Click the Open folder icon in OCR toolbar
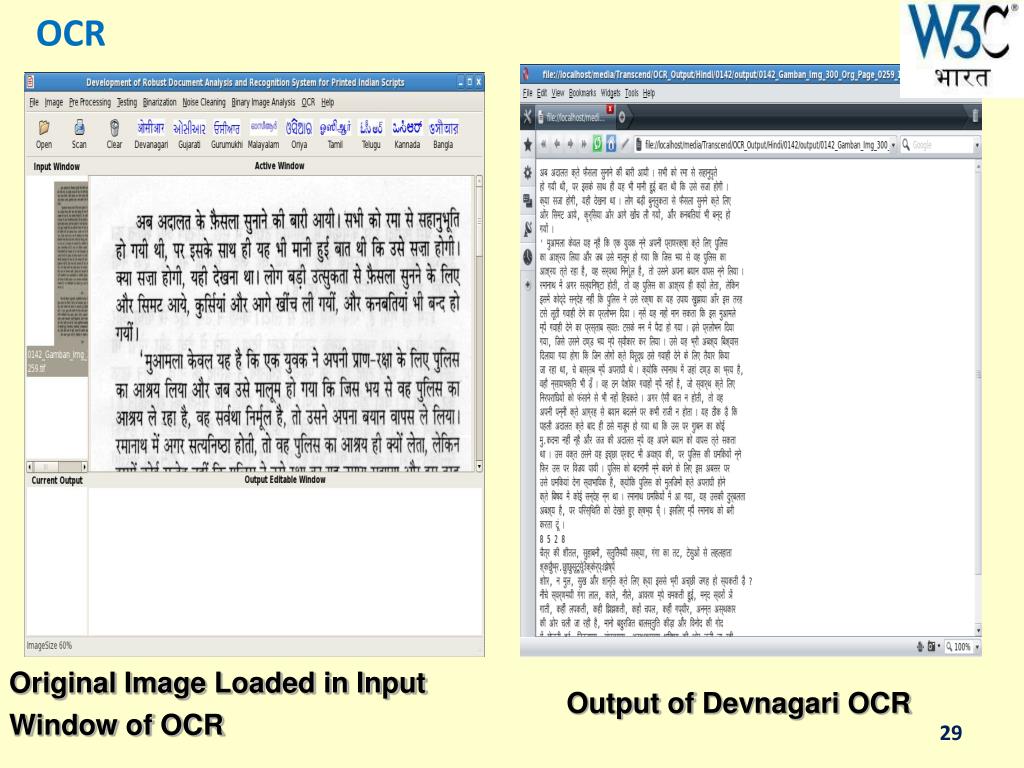 [x=44, y=127]
